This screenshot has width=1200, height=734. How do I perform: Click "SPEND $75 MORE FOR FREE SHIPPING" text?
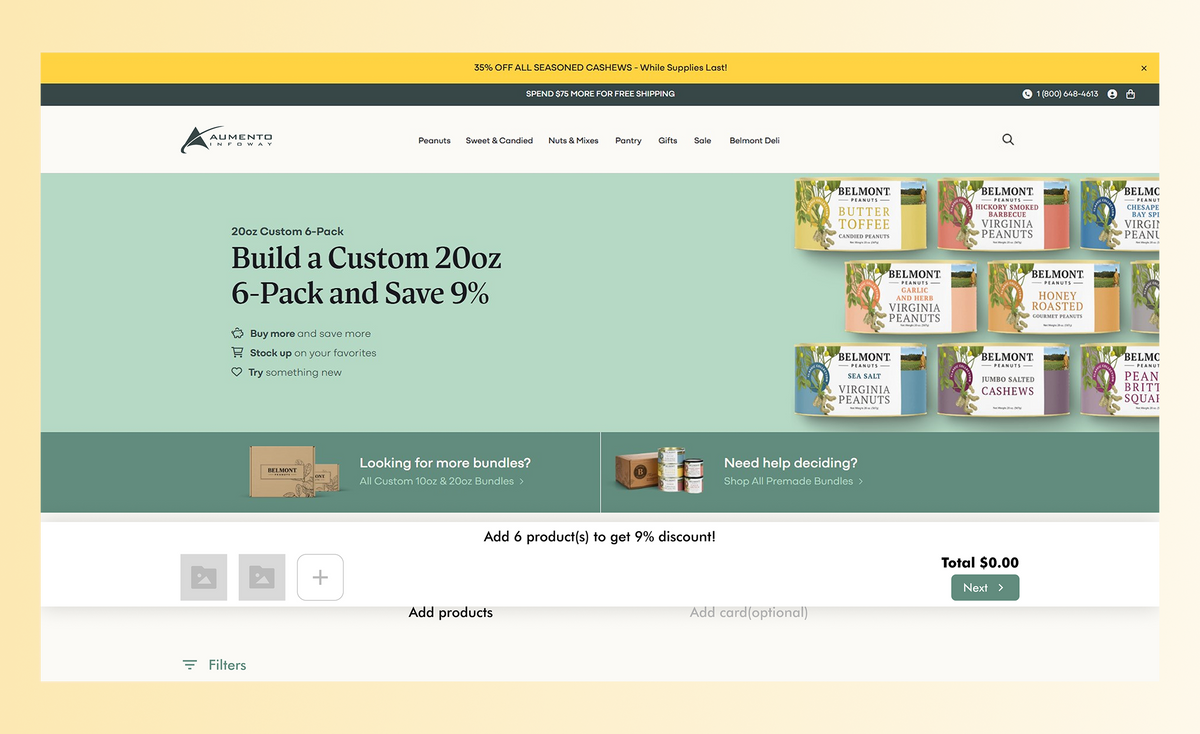click(x=600, y=94)
